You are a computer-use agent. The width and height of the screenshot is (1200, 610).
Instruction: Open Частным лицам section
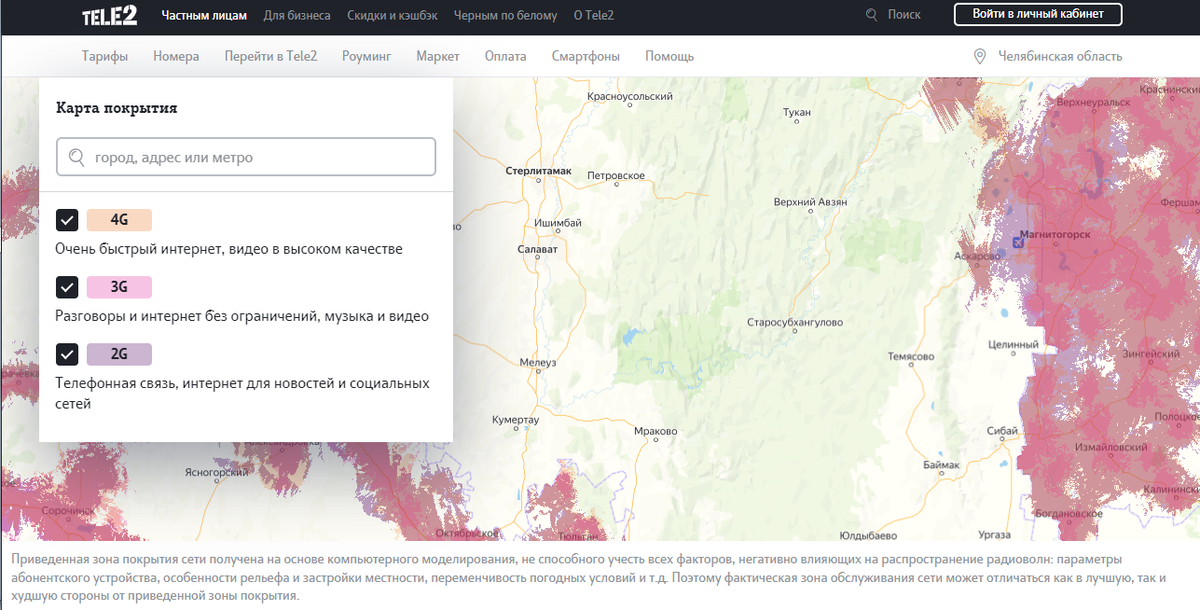click(x=204, y=16)
